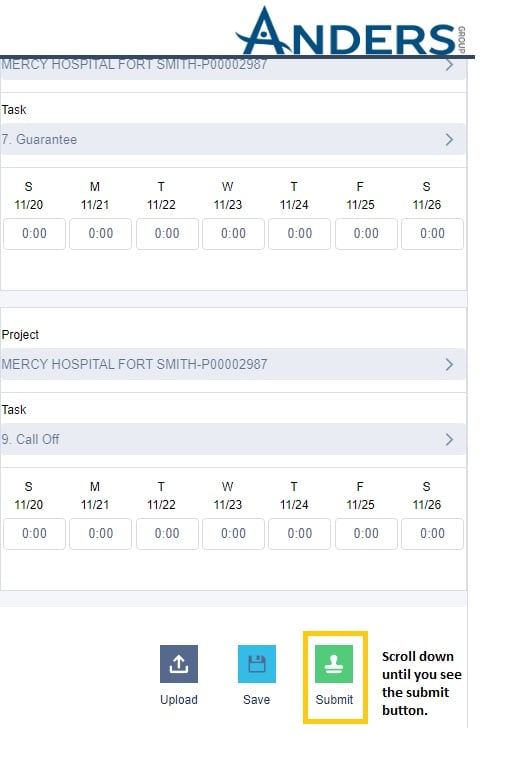Select the Guarantee hours field for Sunday 11/20
This screenshot has height=767, width=505.
coord(34,234)
